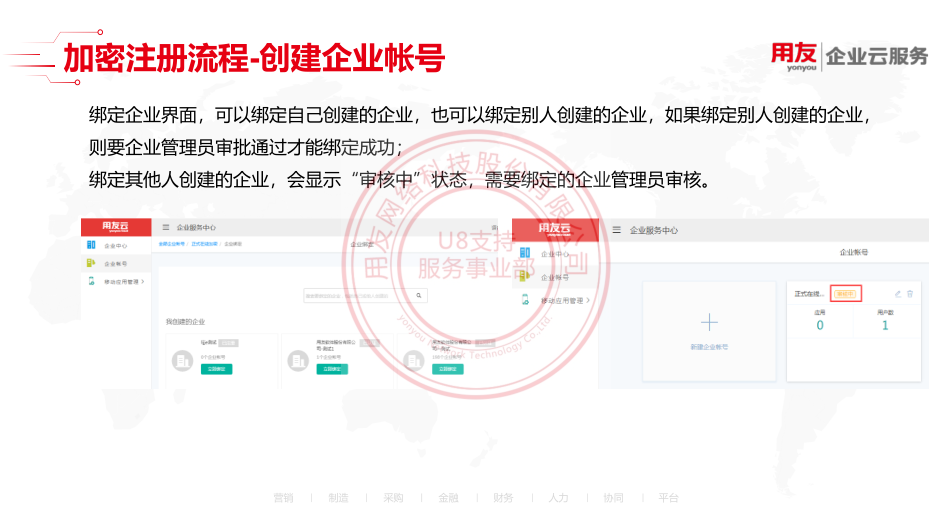Click 企业帐号 page heading in right screenshot
Image resolution: width=952 pixels, height=527 pixels.
pos(854,252)
